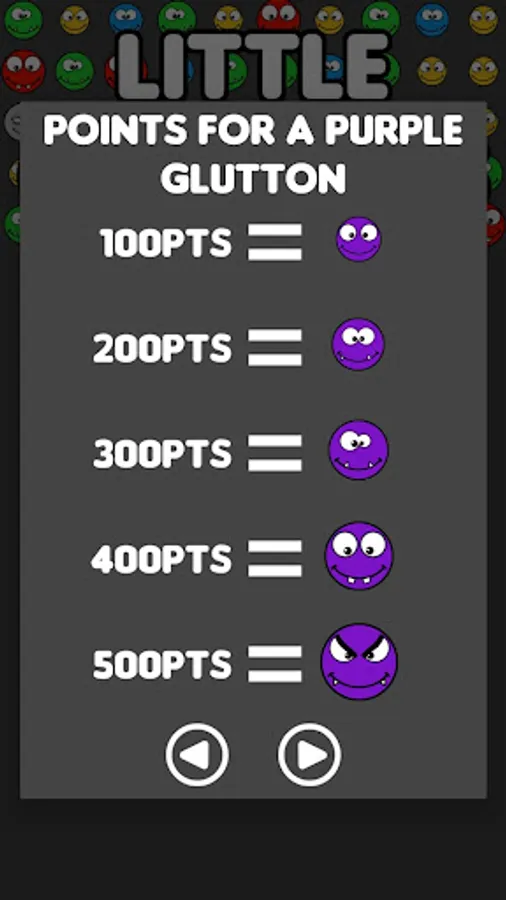The width and height of the screenshot is (506, 900).
Task: Tap the equals sign beside 300PTS
Action: [275, 453]
